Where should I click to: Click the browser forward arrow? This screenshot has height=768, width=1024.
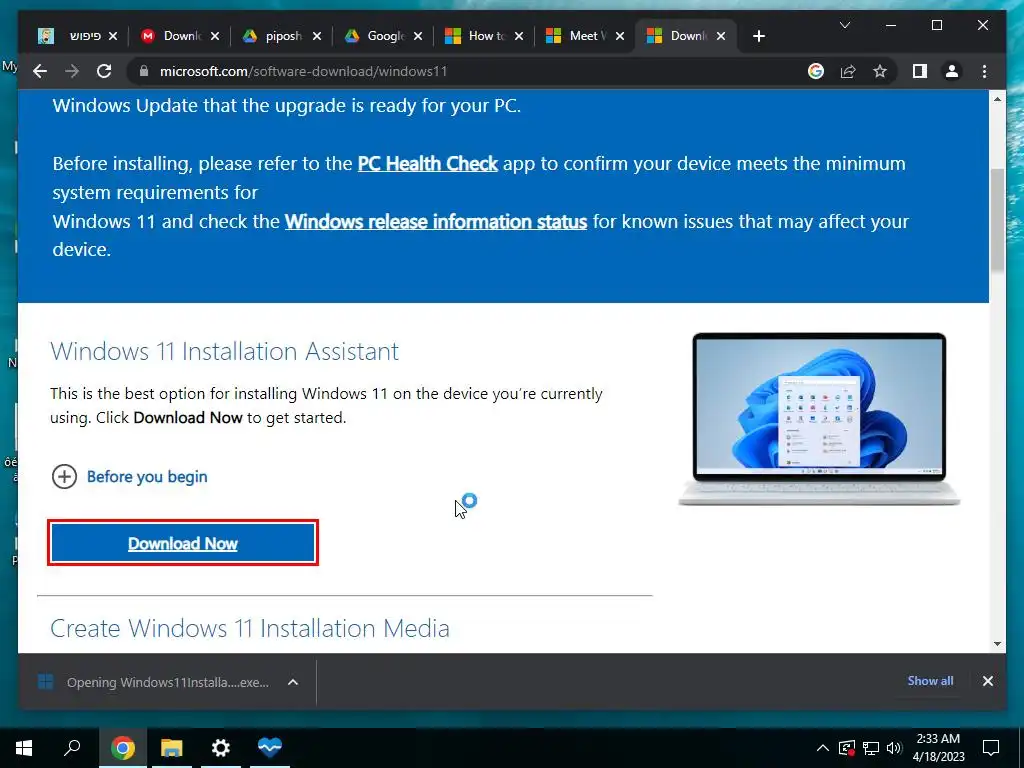click(72, 71)
